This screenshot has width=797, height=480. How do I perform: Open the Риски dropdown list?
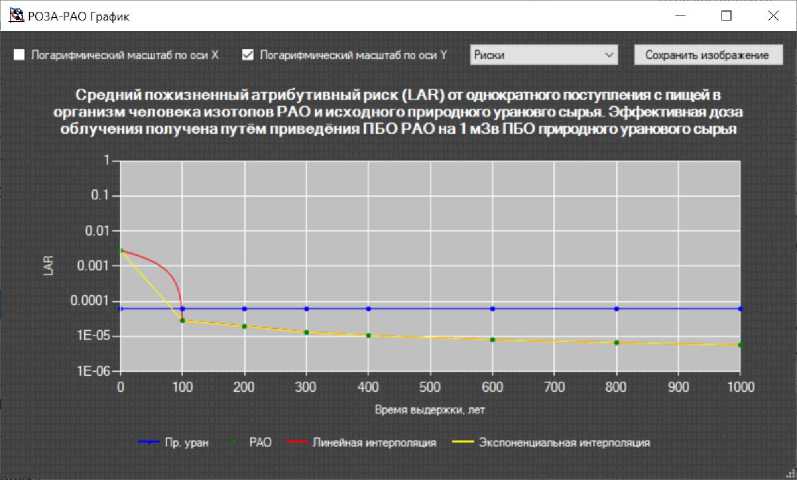click(544, 55)
